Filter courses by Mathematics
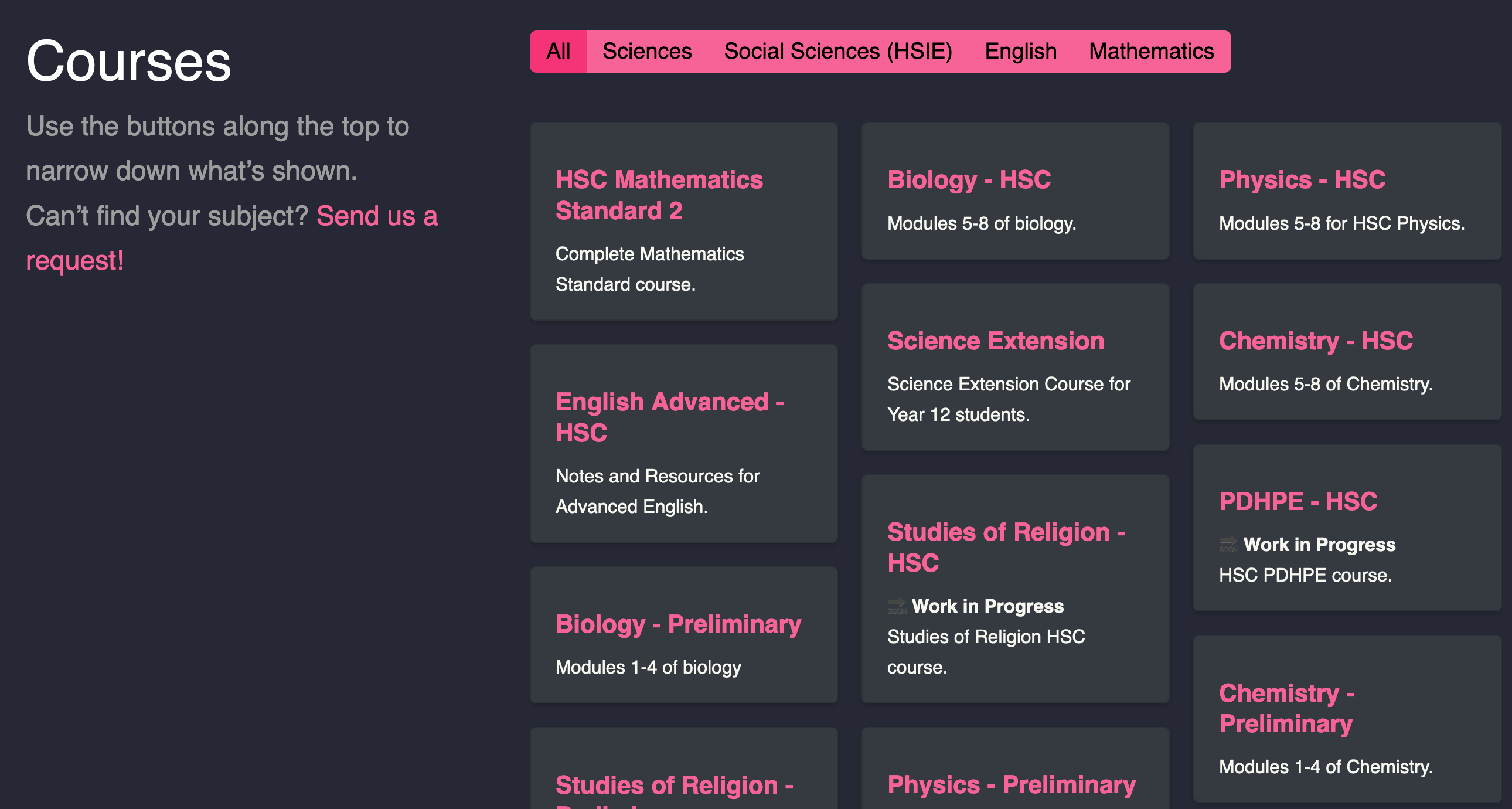The width and height of the screenshot is (1512, 809). tap(1151, 52)
